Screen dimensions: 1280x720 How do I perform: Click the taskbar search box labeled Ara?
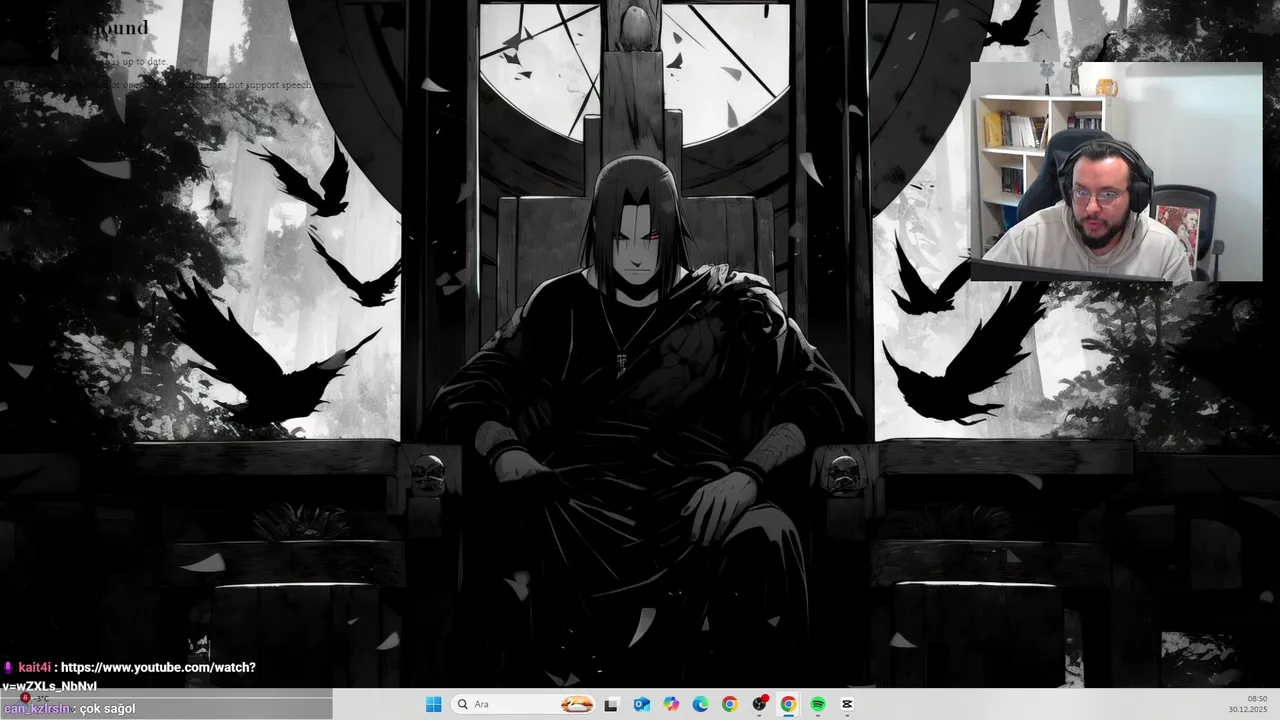pyautogui.click(x=523, y=704)
